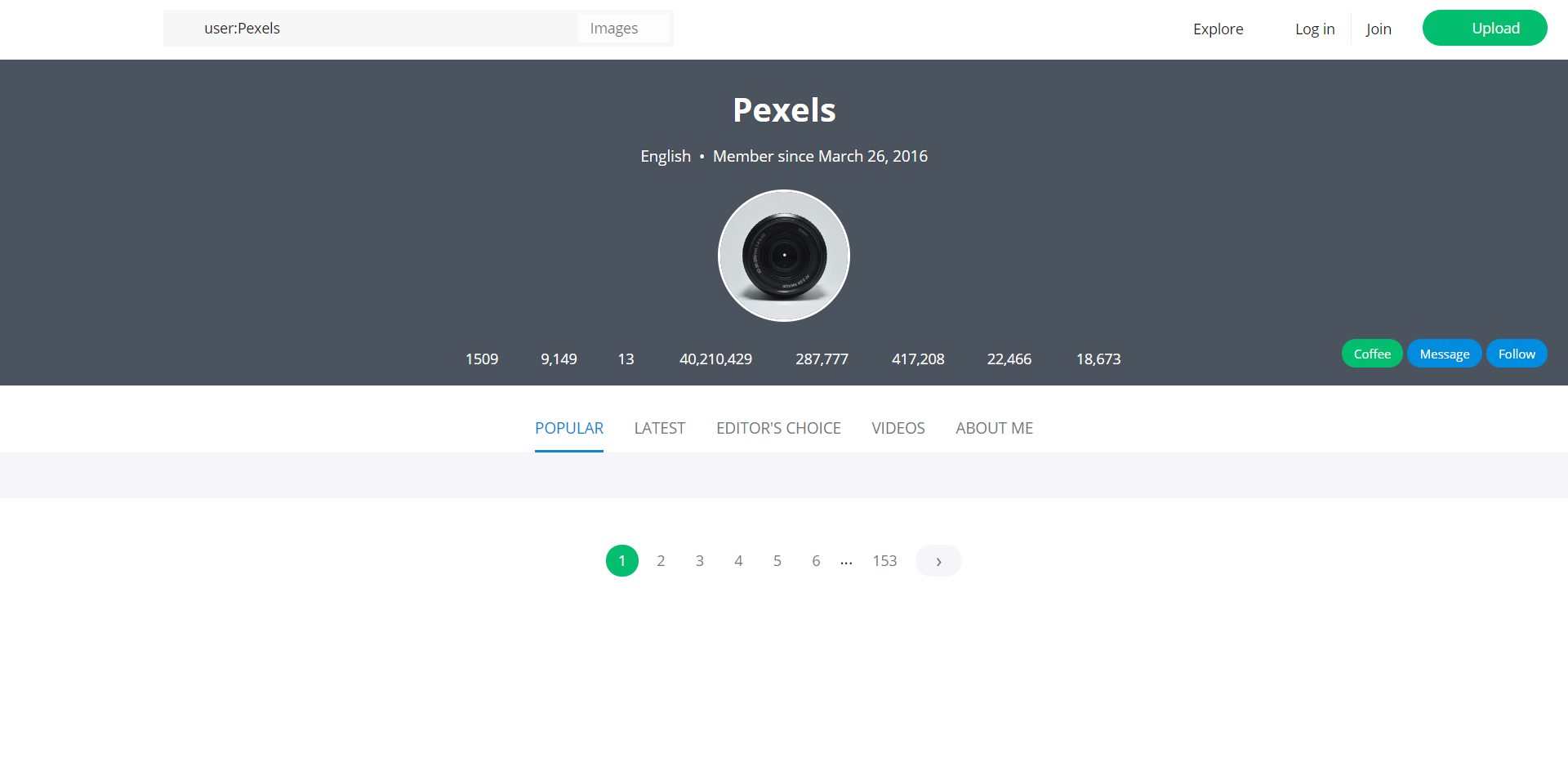Go to page 2 of results
The image size is (1568, 762).
(x=661, y=560)
